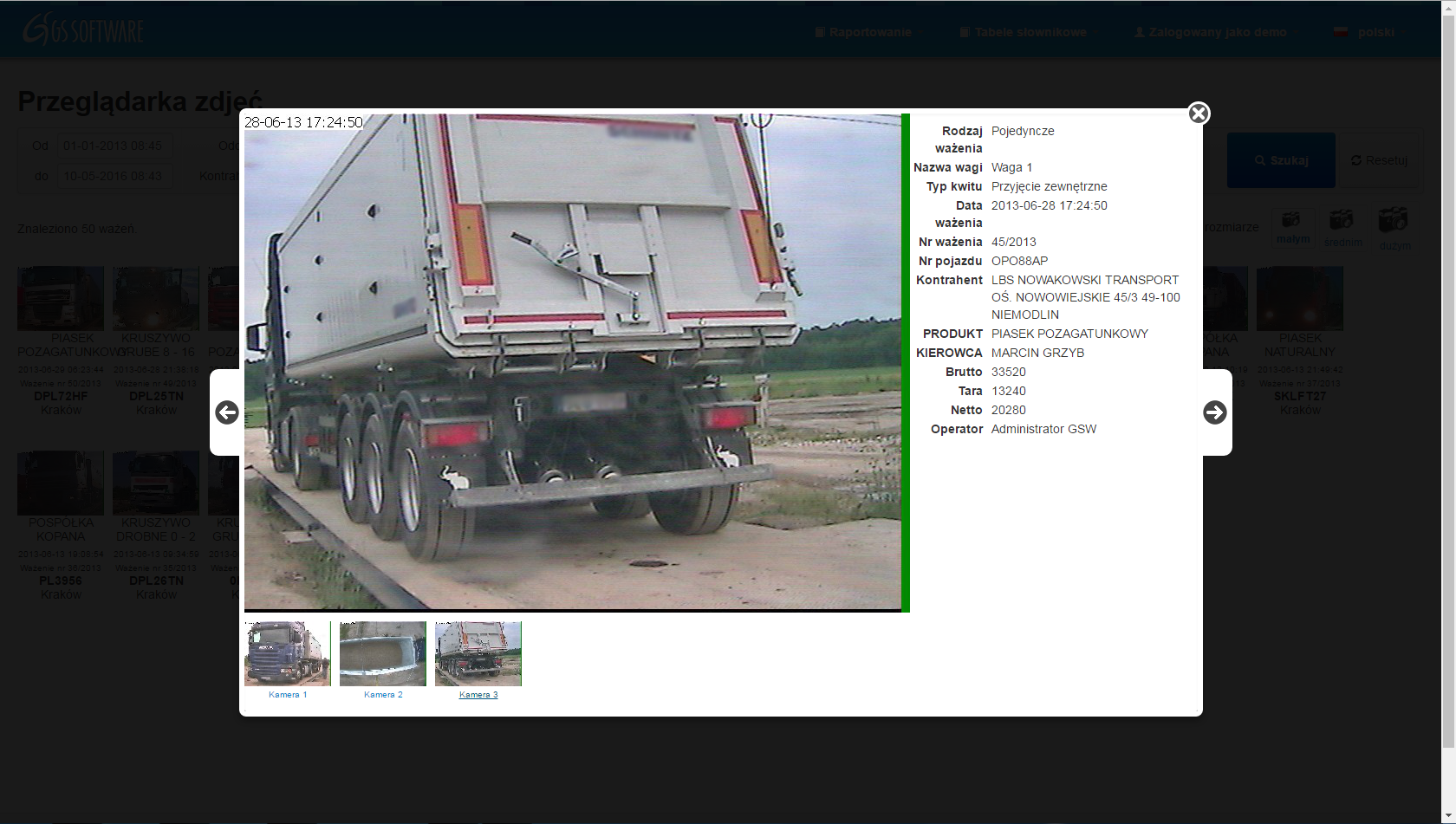Click the Polish flag language icon
Screen dimensions: 1456x824
(x=1341, y=32)
